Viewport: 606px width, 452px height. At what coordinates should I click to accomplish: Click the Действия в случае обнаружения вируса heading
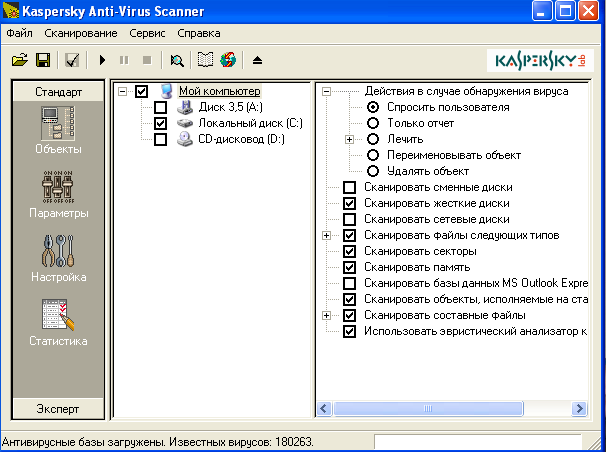point(466,92)
